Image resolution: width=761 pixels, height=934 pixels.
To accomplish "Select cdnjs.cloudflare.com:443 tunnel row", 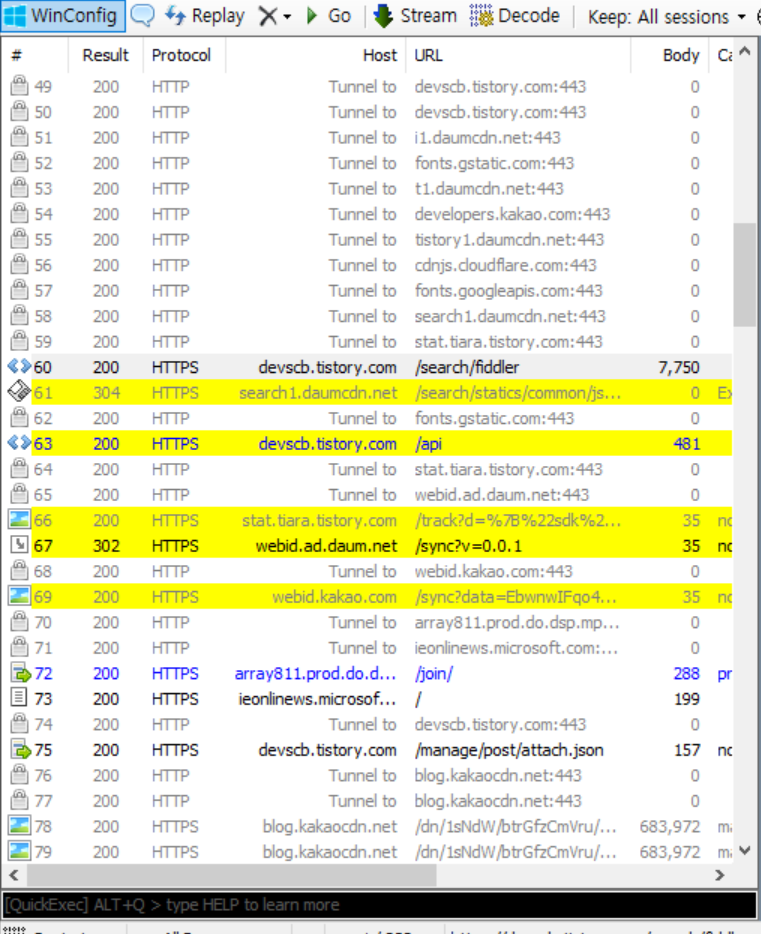I will (x=367, y=265).
